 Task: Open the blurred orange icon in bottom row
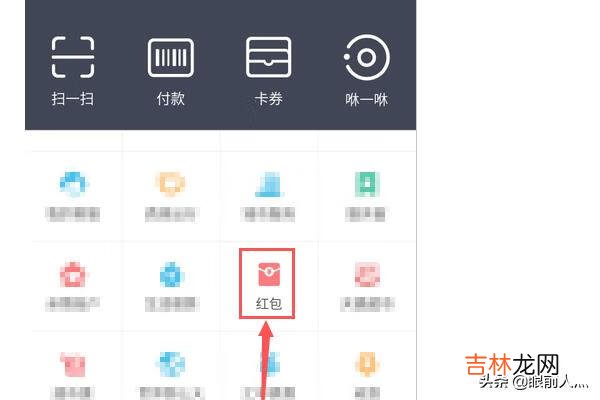click(367, 364)
